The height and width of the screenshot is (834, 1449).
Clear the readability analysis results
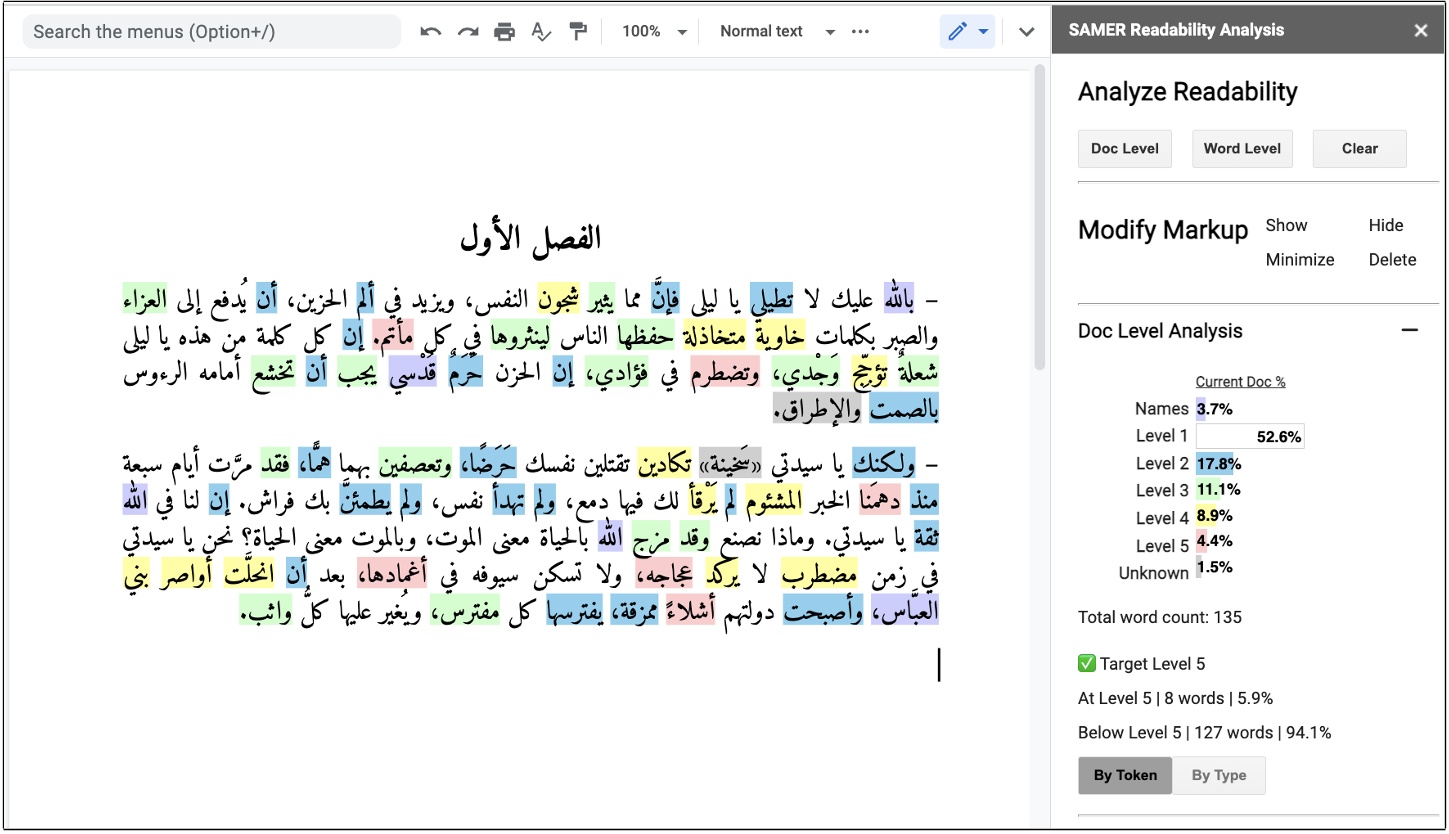pos(1359,148)
